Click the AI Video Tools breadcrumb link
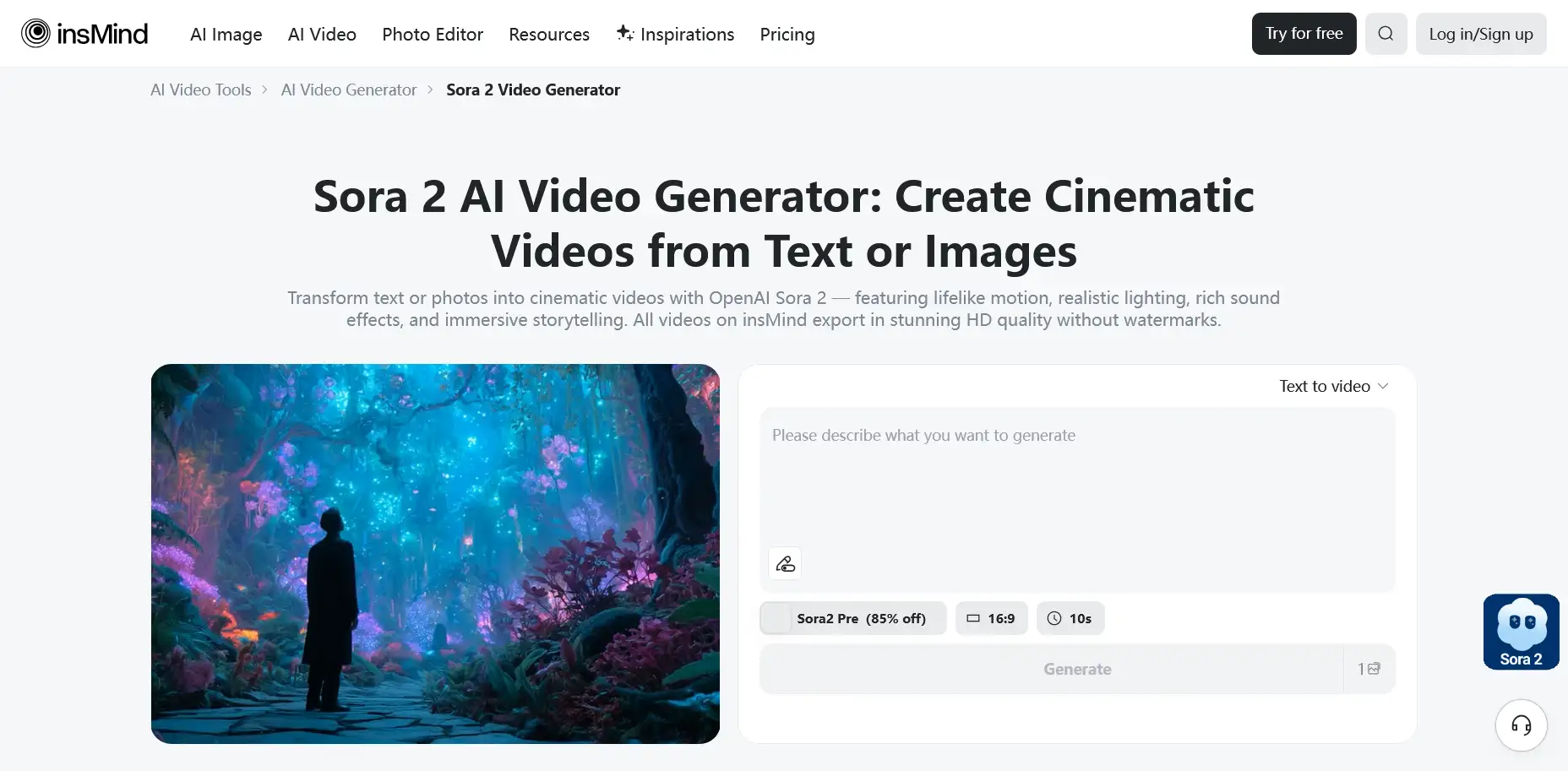1568x771 pixels. pos(201,90)
